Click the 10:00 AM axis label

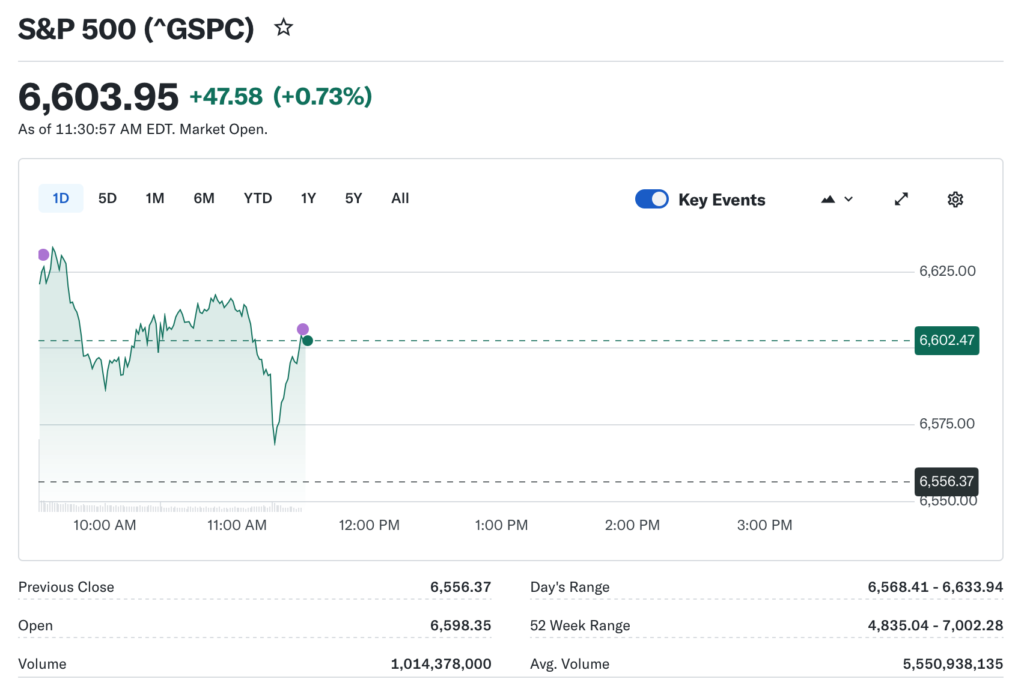point(104,525)
